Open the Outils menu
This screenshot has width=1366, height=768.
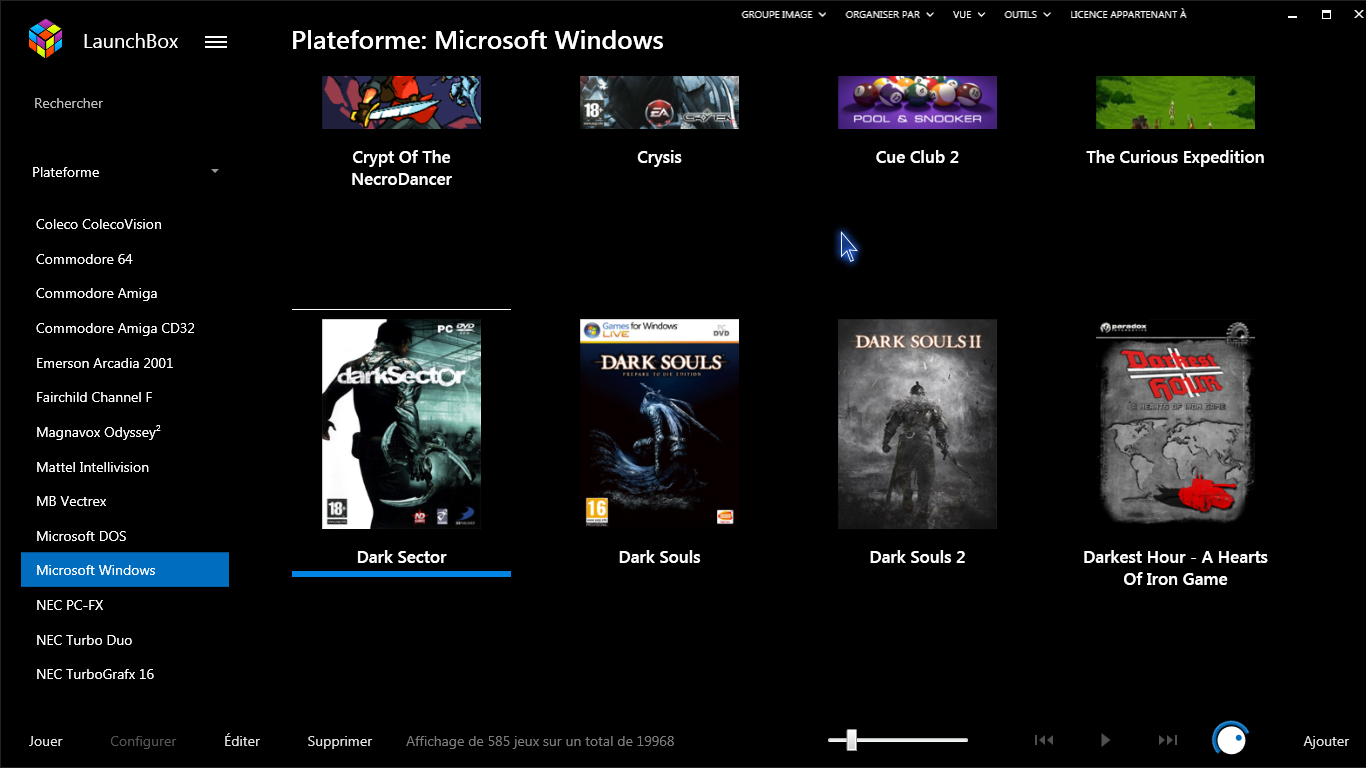[1027, 15]
